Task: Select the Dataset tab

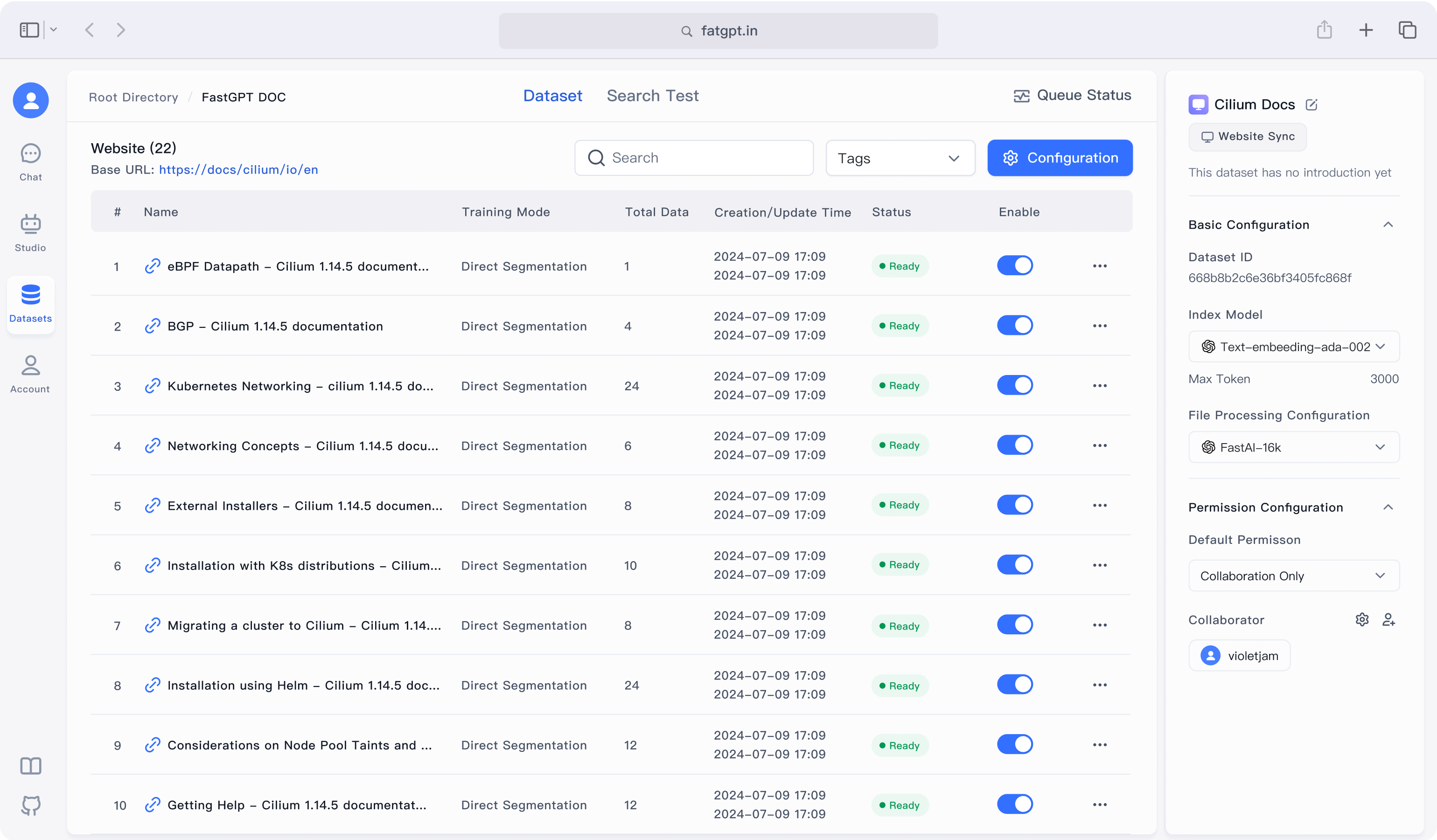Action: coord(552,96)
